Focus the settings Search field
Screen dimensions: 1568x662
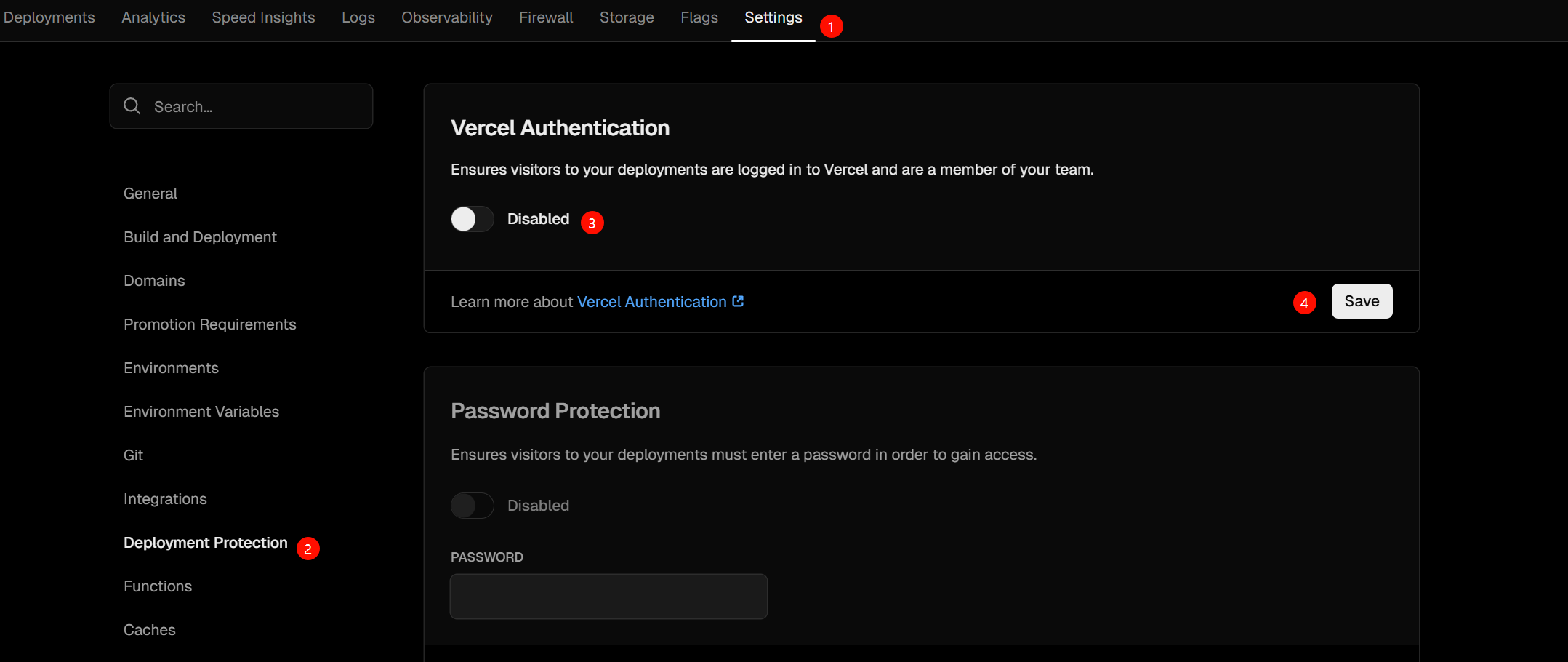click(254, 107)
